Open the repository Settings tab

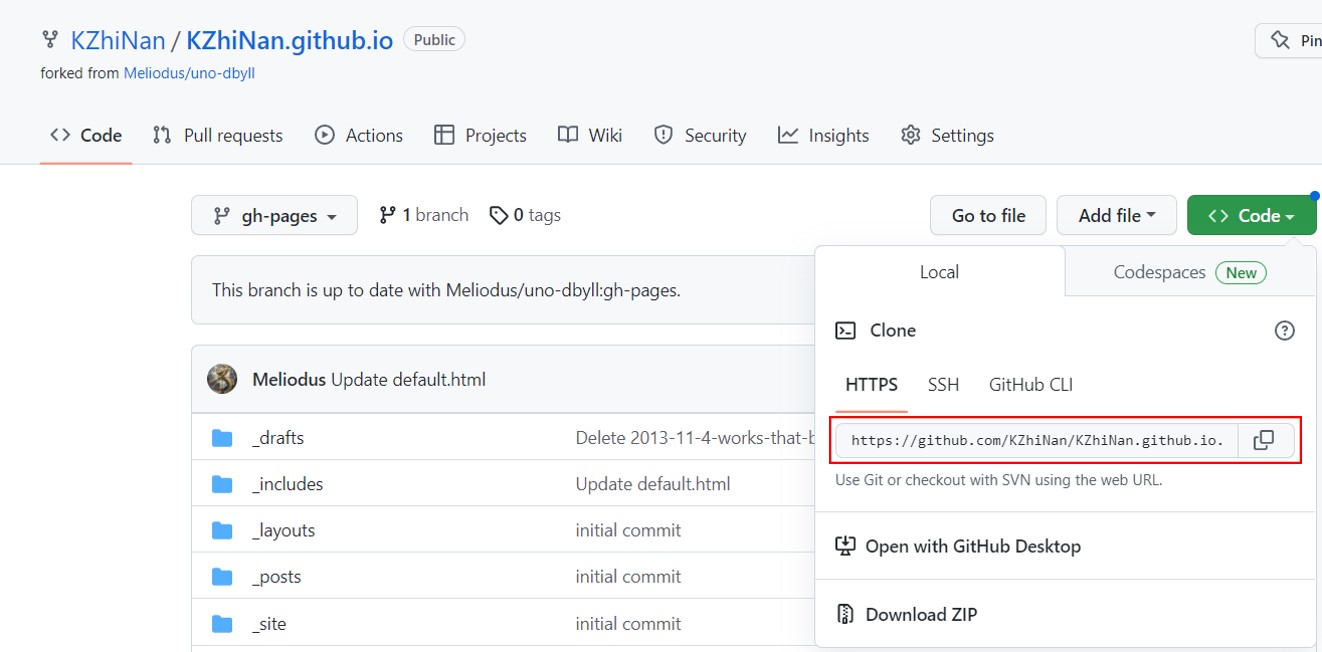pos(947,136)
